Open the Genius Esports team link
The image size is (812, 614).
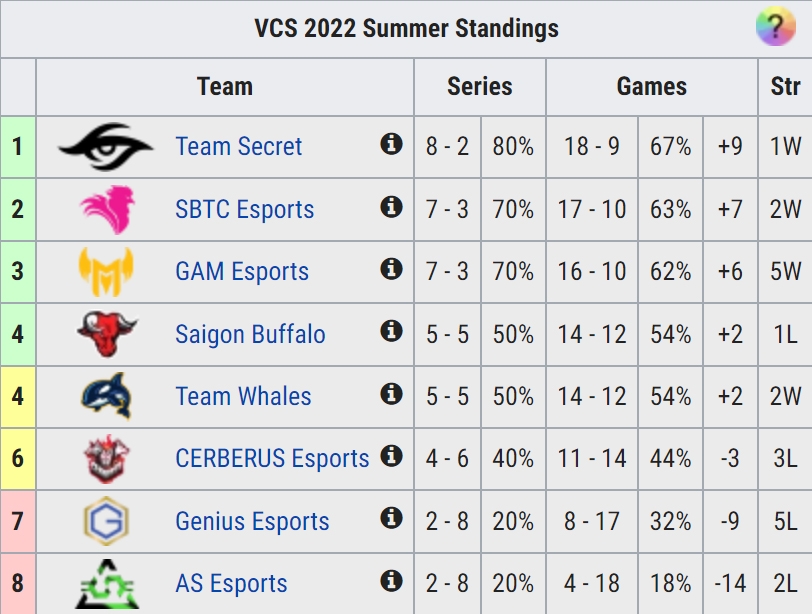click(252, 521)
